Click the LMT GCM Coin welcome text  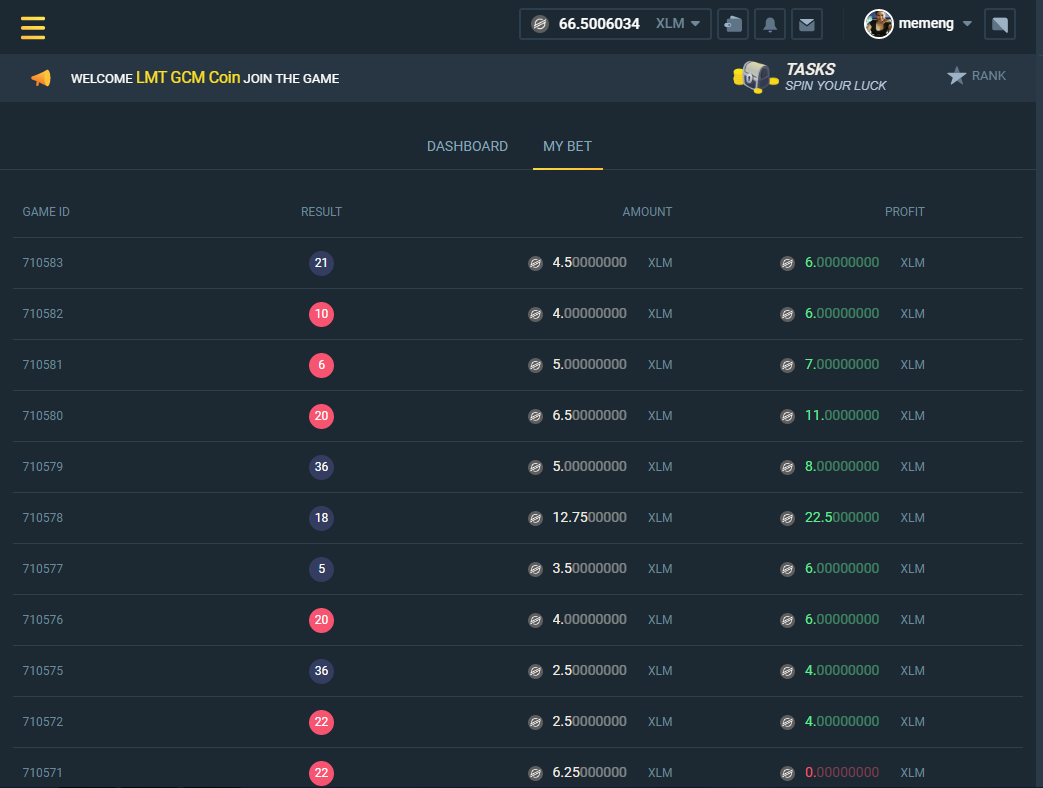tap(188, 77)
